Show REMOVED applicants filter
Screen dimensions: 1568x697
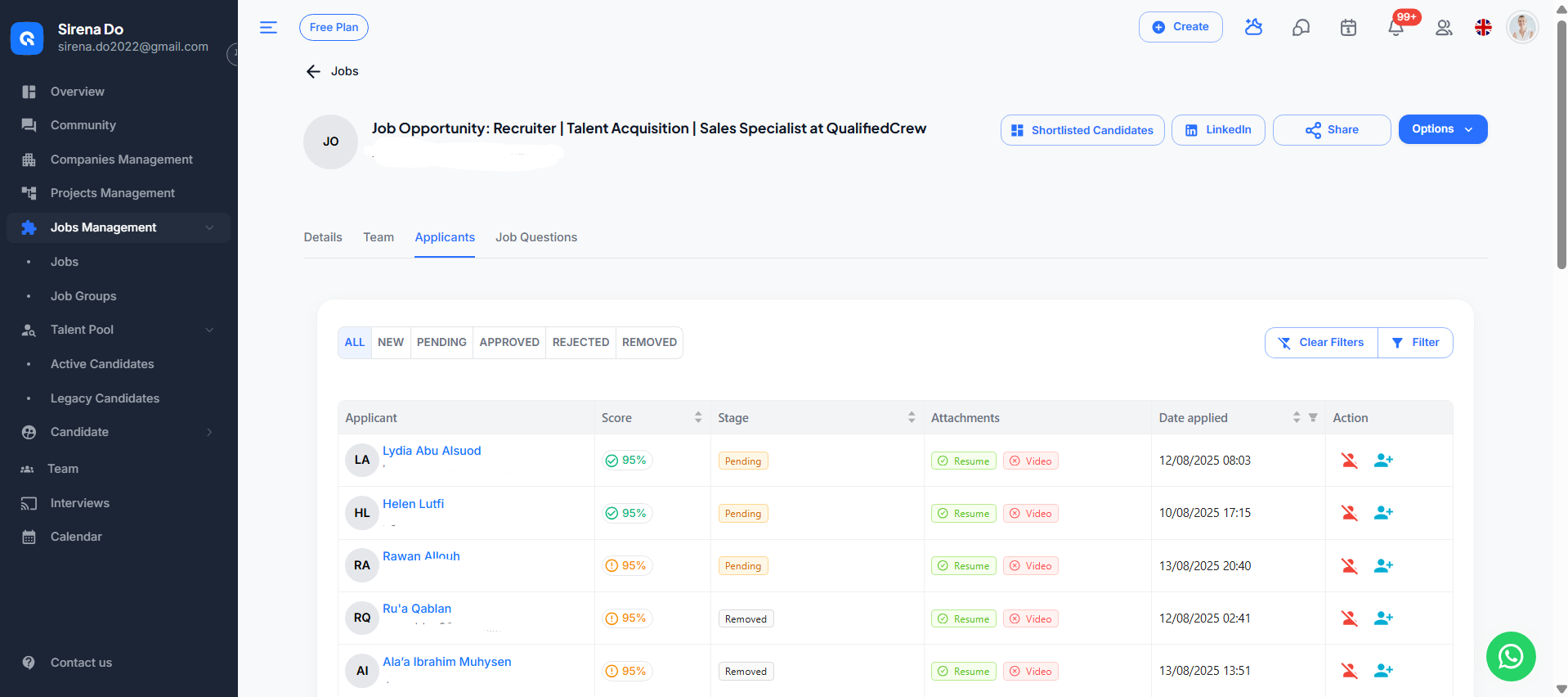(649, 343)
